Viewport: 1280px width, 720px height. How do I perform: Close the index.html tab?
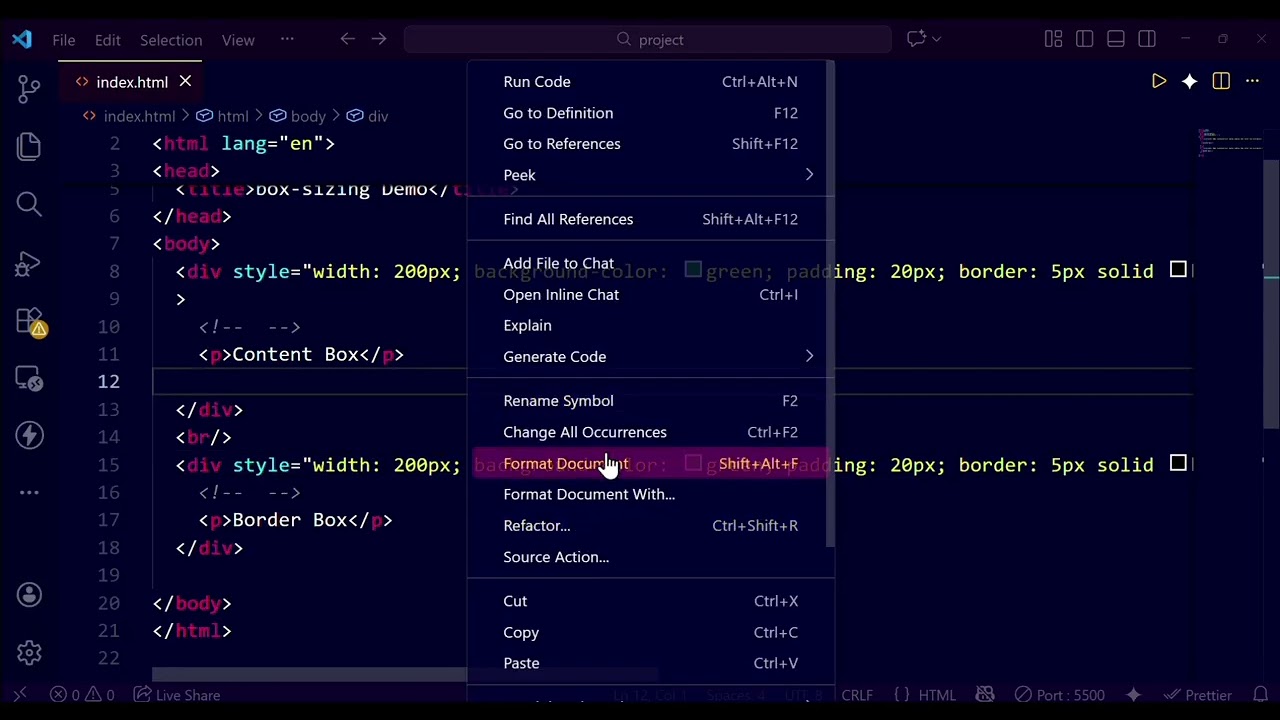click(185, 81)
